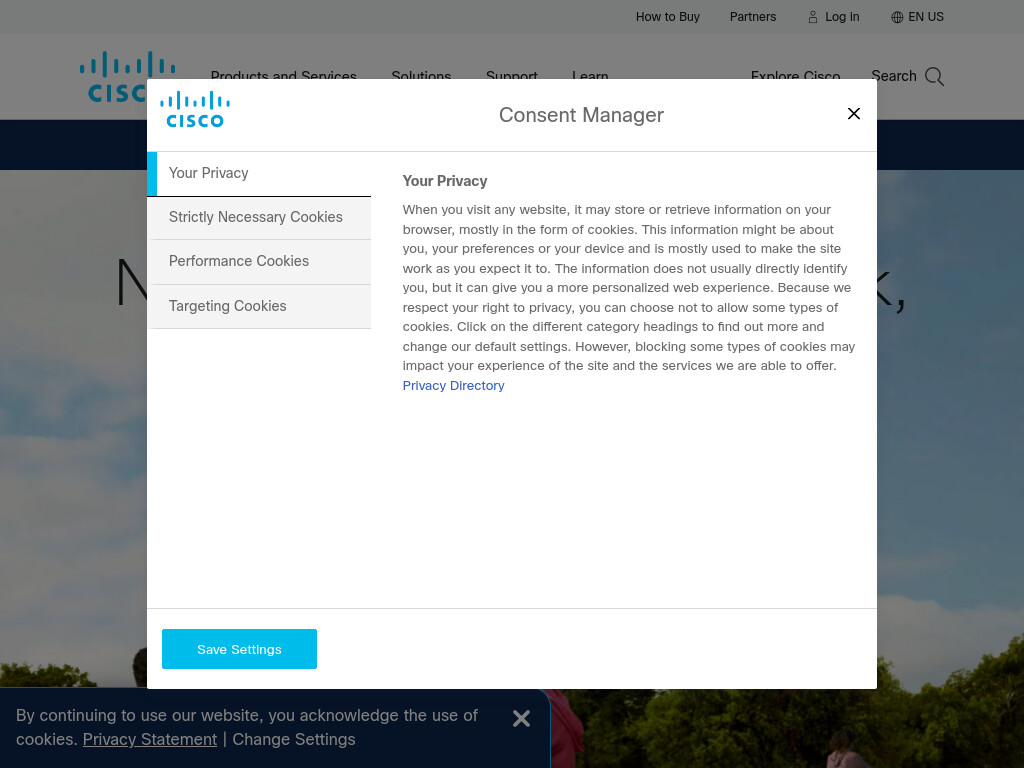Viewport: 1024px width, 768px height.
Task: Select the Your Privacy tab
Action: click(x=259, y=174)
